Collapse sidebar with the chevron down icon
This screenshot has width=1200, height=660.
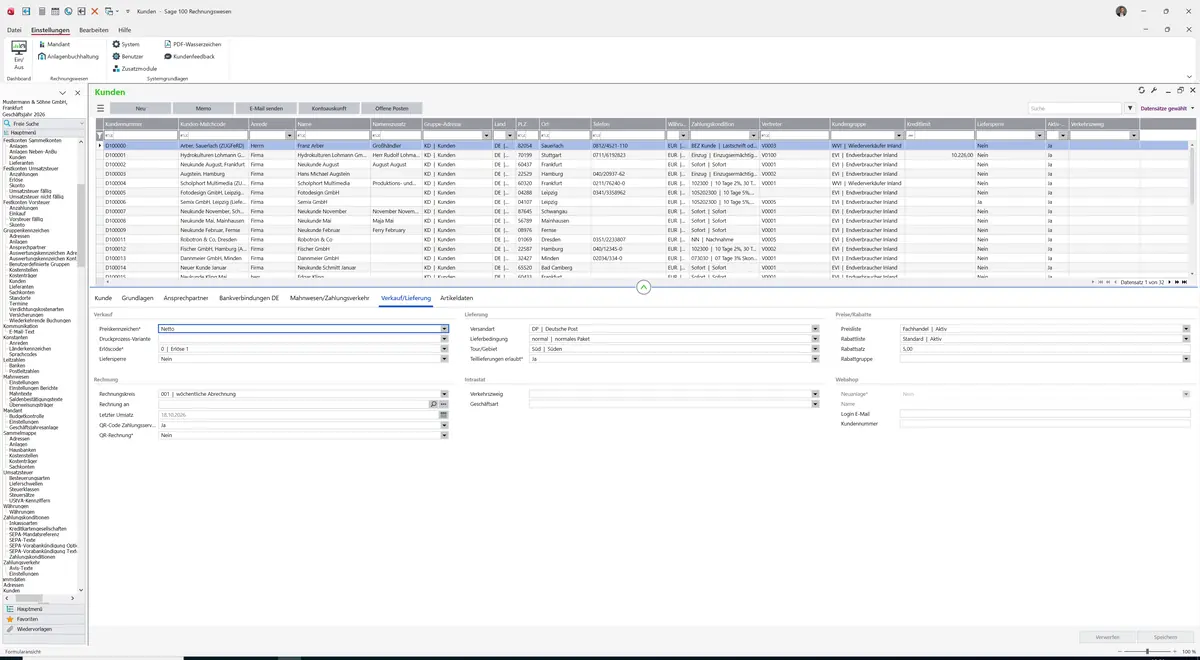[64, 93]
